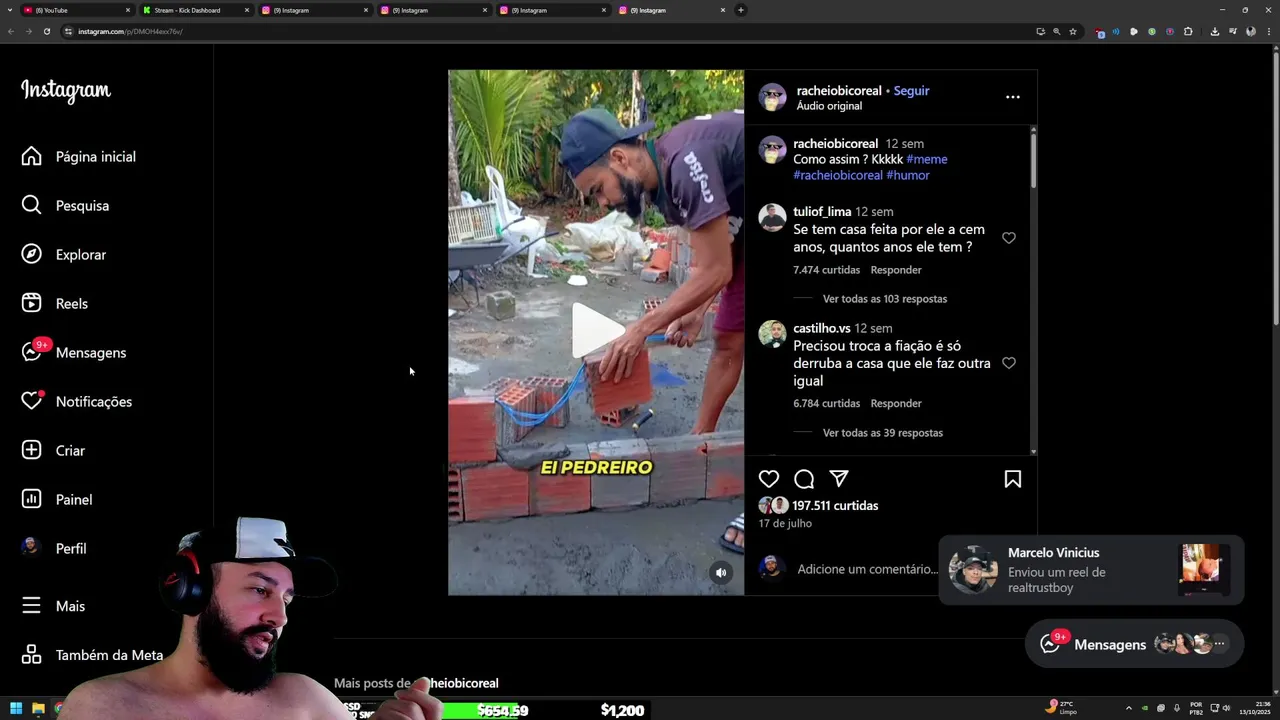Open the Extensions puzzle icon
This screenshot has height=720, width=1280.
pyautogui.click(x=1188, y=31)
